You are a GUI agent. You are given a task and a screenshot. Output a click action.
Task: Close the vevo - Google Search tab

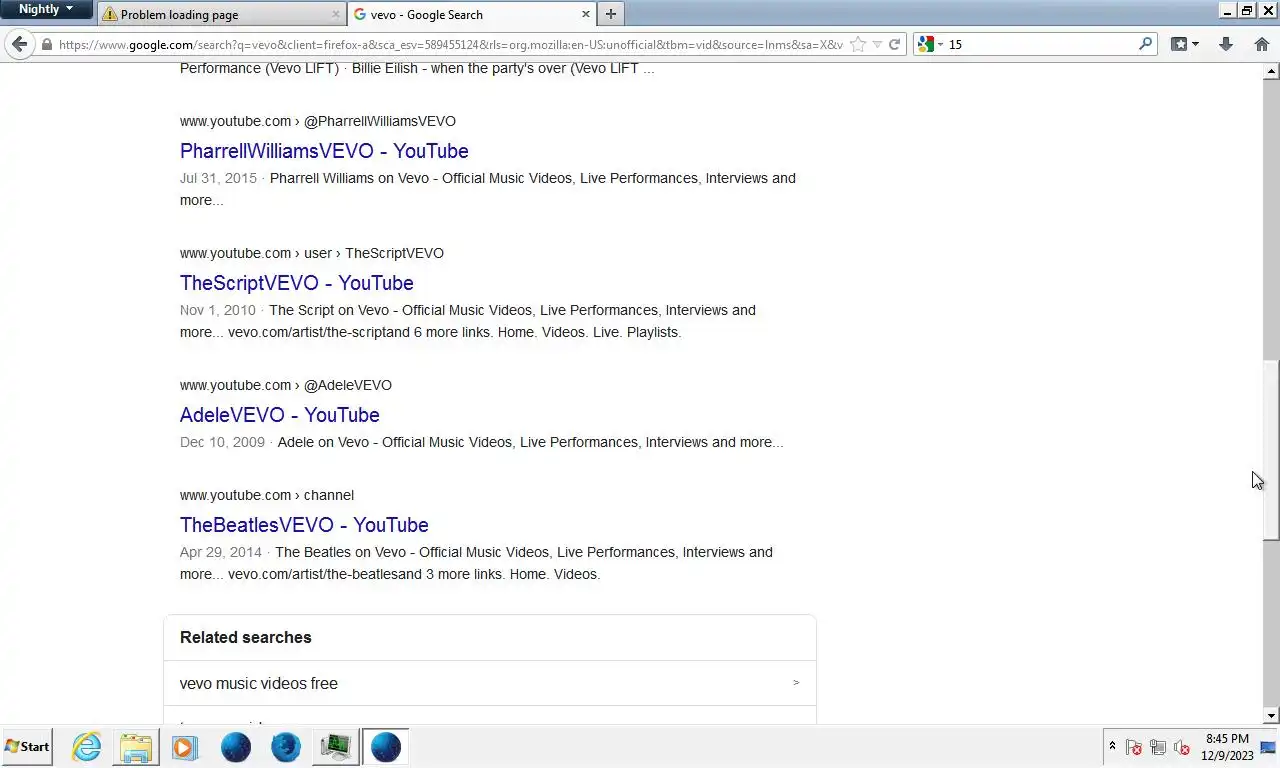coord(585,14)
